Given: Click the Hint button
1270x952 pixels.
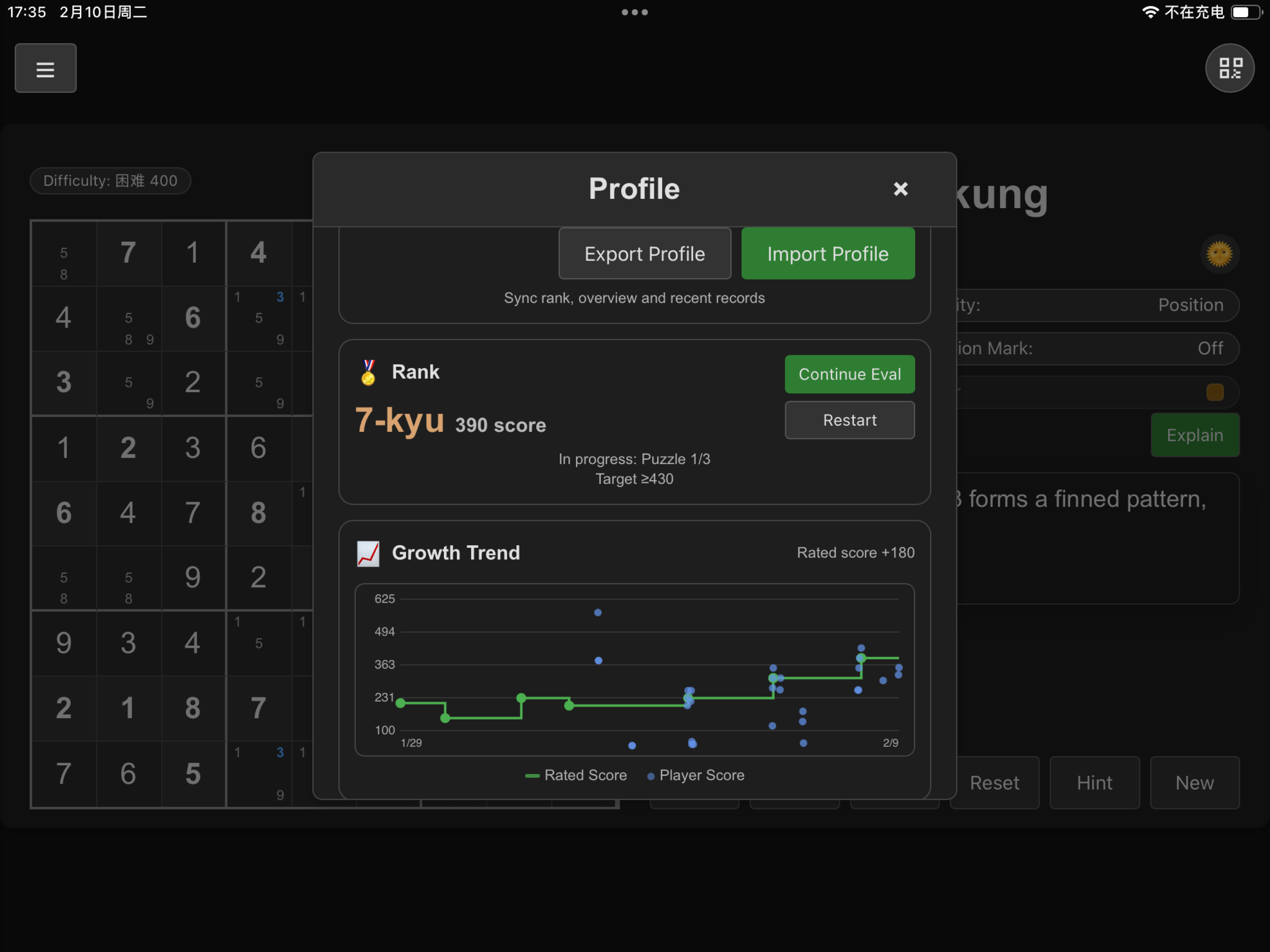Looking at the screenshot, I should [1094, 783].
